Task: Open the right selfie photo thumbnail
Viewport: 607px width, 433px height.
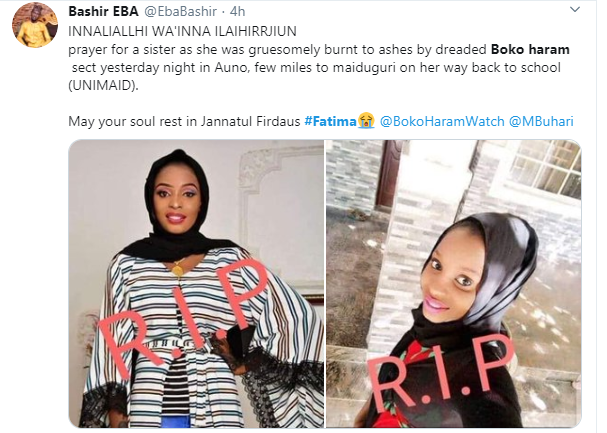Action: click(454, 284)
